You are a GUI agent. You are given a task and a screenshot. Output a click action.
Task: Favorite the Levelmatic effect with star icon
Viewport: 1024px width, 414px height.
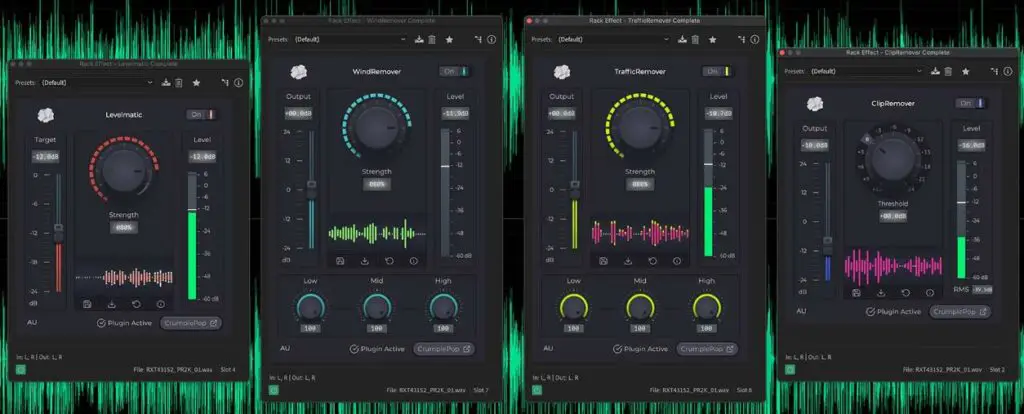point(196,83)
